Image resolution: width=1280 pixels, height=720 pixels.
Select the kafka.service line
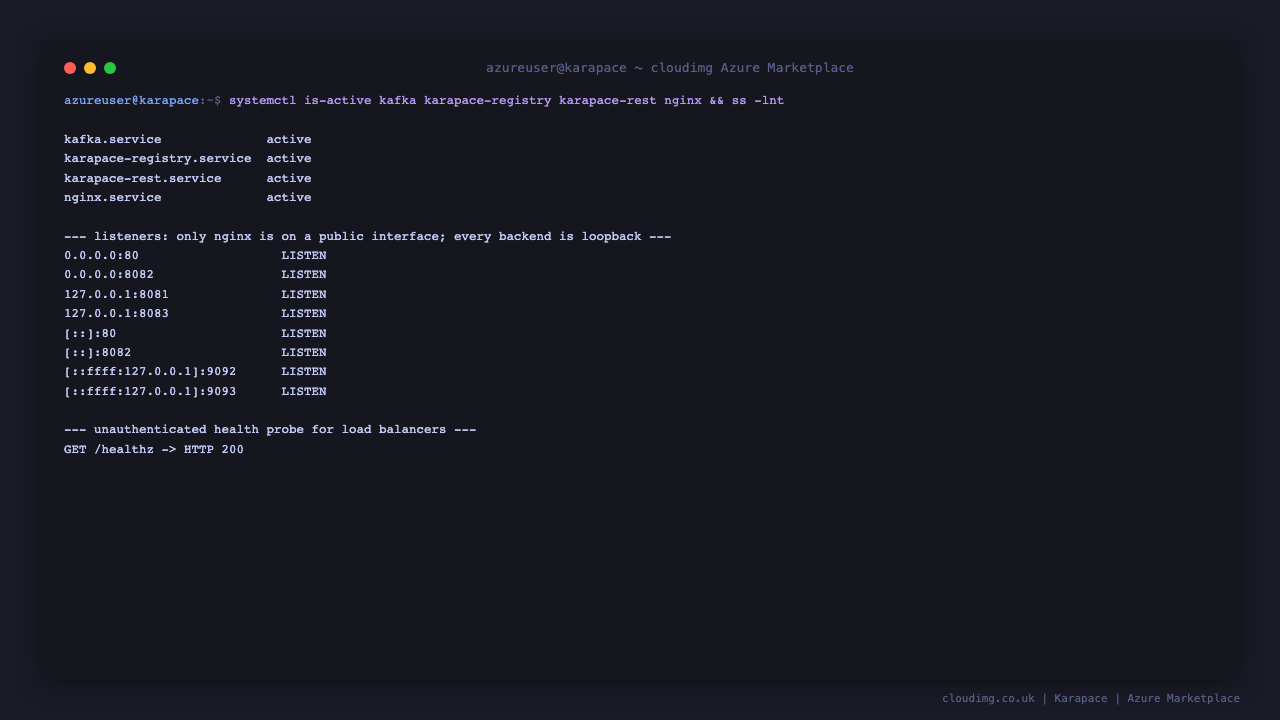[x=188, y=140]
